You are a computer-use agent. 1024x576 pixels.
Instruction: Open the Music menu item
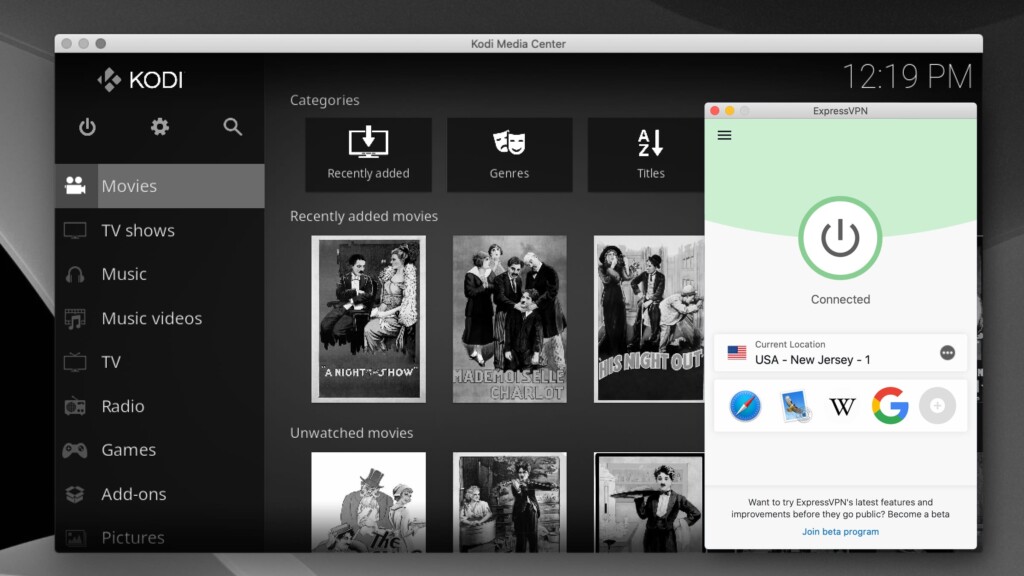(160, 274)
